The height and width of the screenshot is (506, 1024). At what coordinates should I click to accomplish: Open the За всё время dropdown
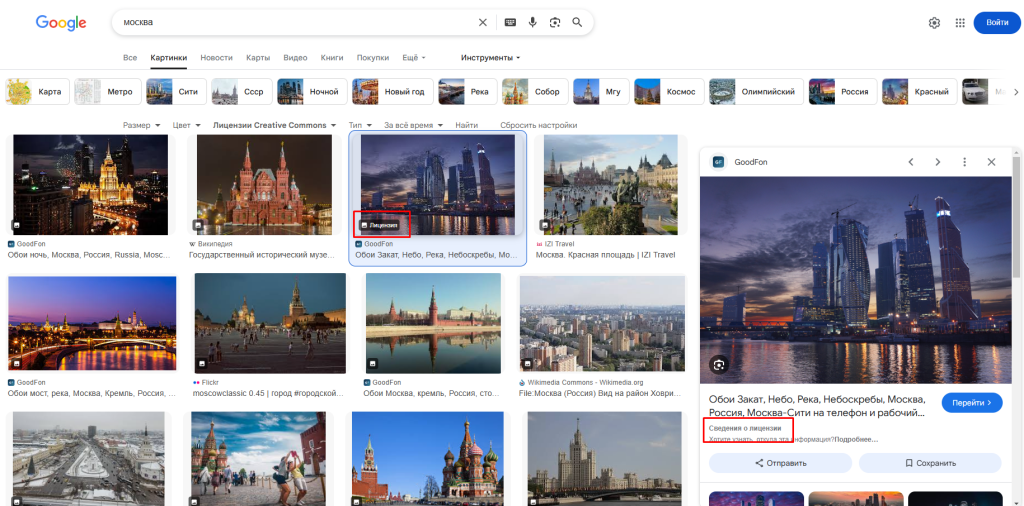413,125
